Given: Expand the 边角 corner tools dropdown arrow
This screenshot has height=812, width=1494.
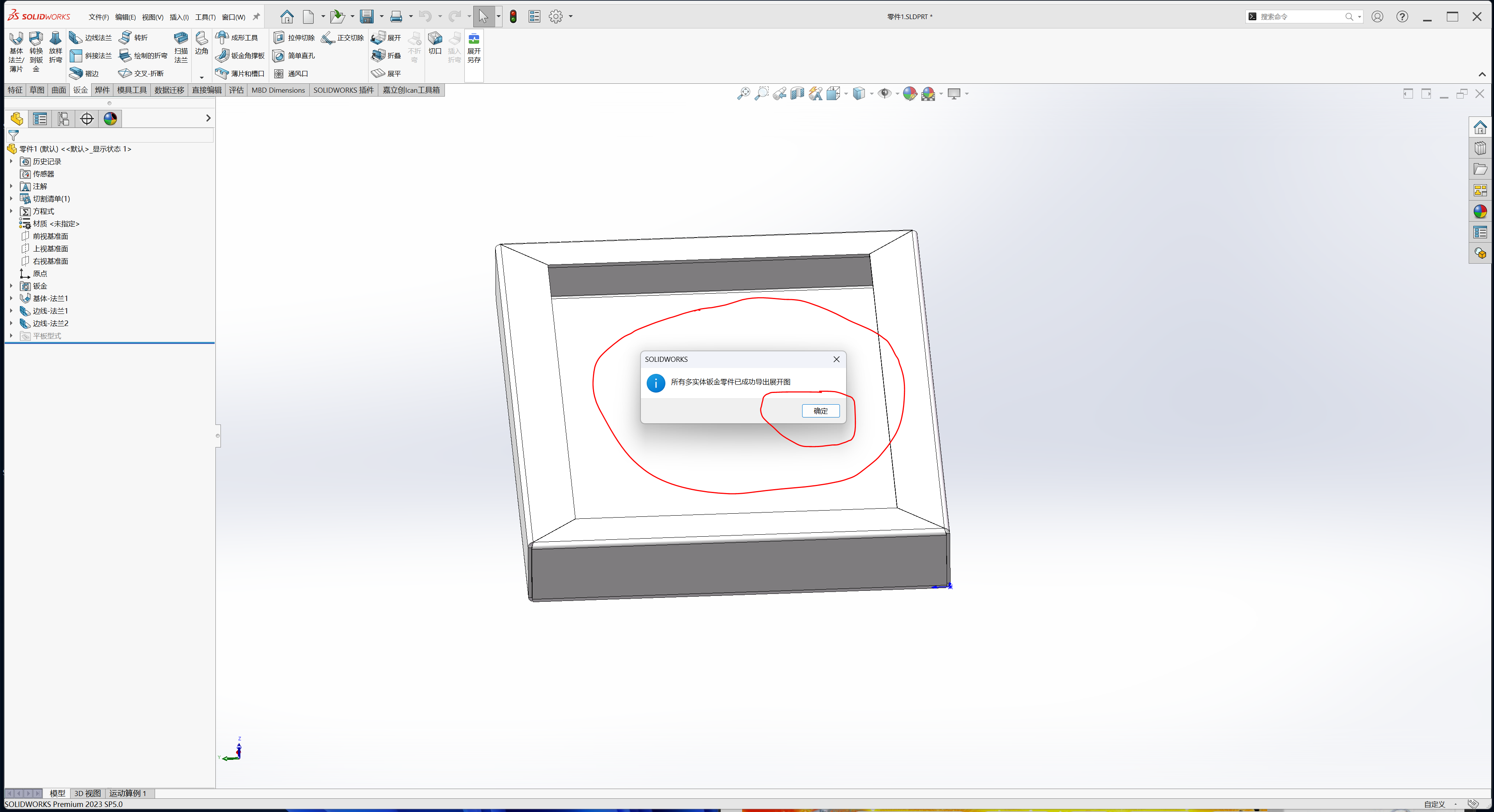Looking at the screenshot, I should point(201,77).
